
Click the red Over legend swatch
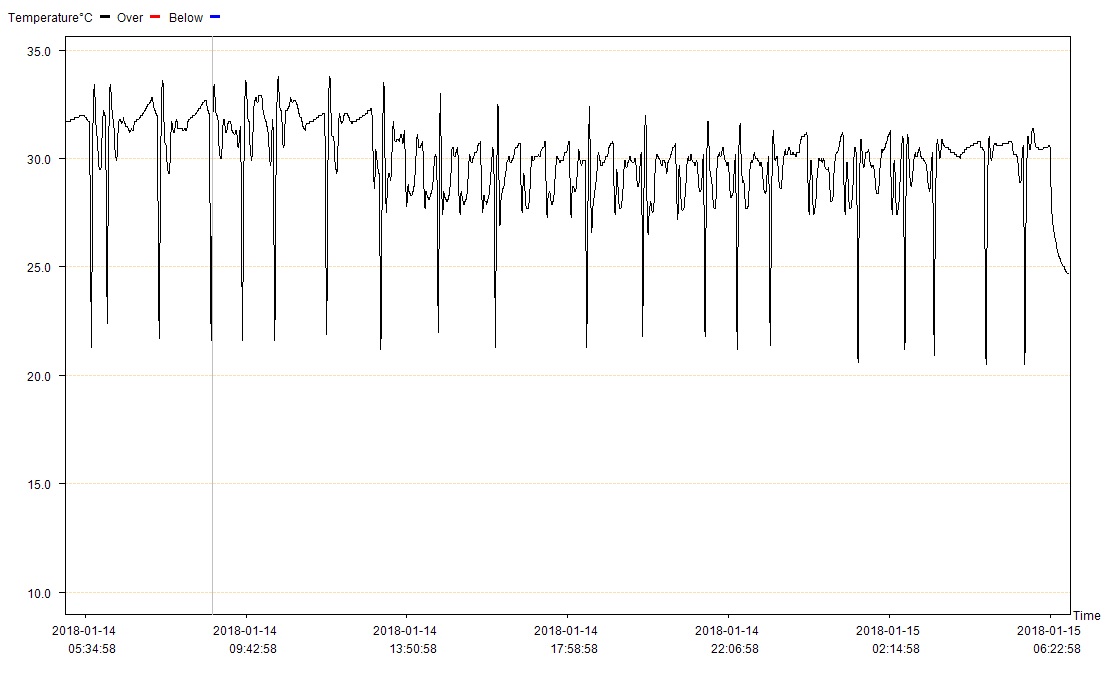[155, 18]
